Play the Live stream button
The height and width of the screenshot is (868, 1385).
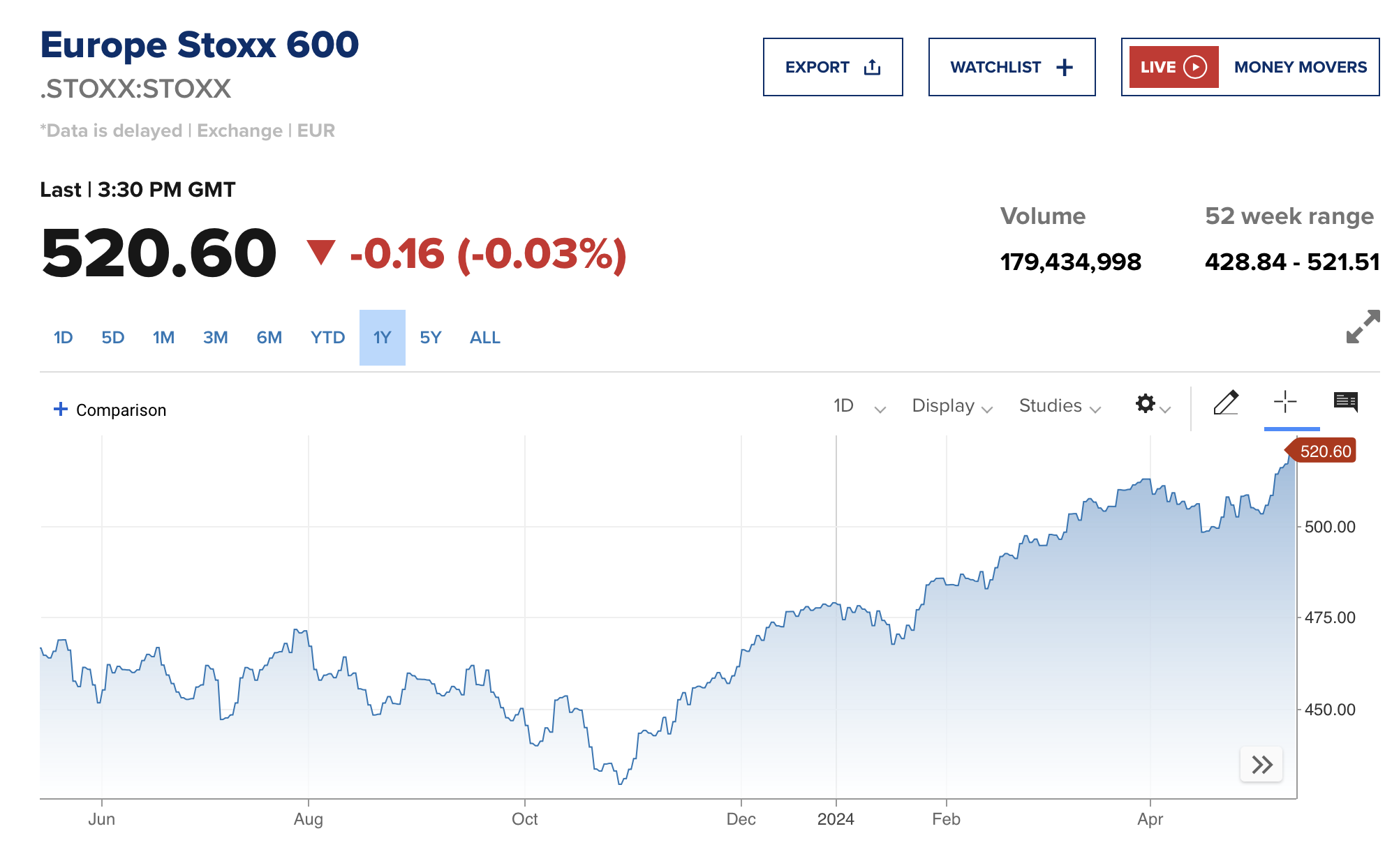point(1173,67)
